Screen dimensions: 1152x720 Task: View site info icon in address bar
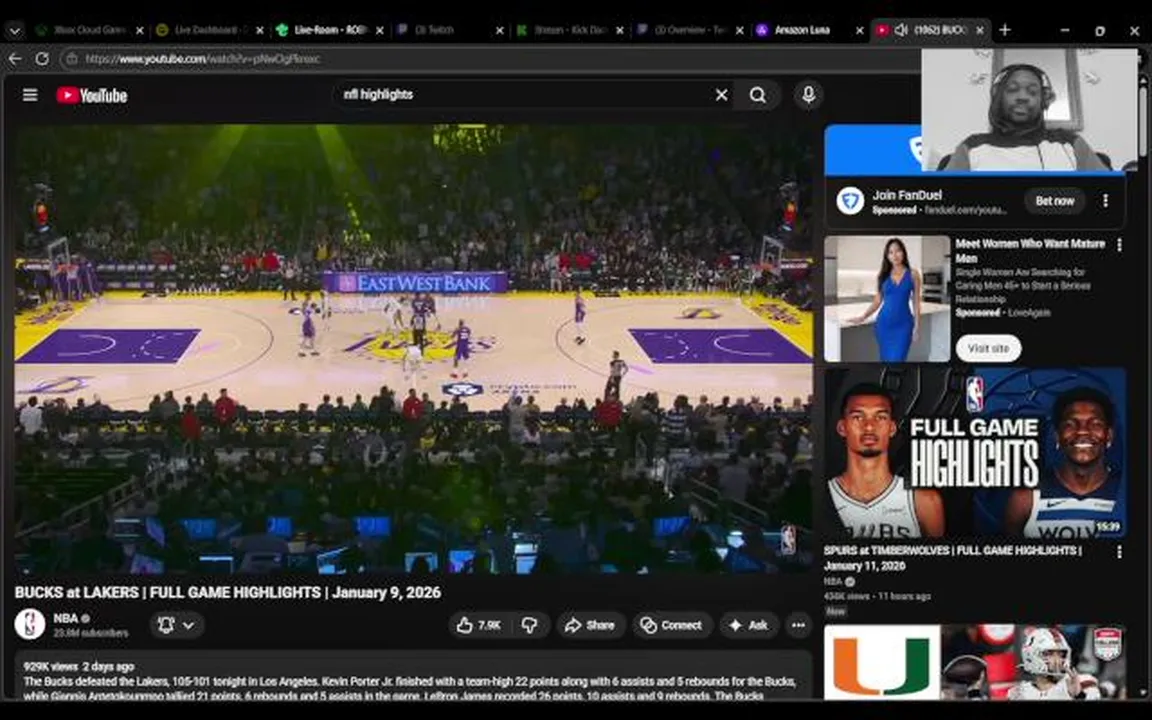(71, 59)
